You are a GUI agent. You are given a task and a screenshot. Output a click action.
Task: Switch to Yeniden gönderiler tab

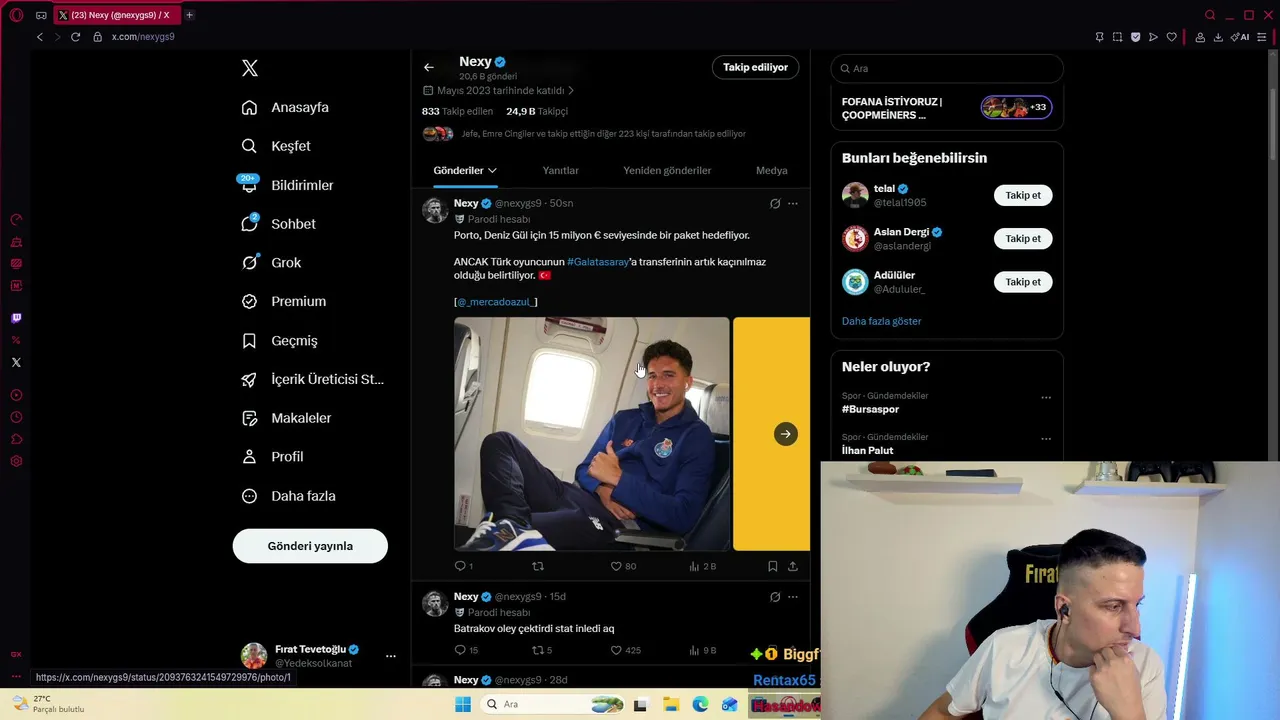(667, 170)
